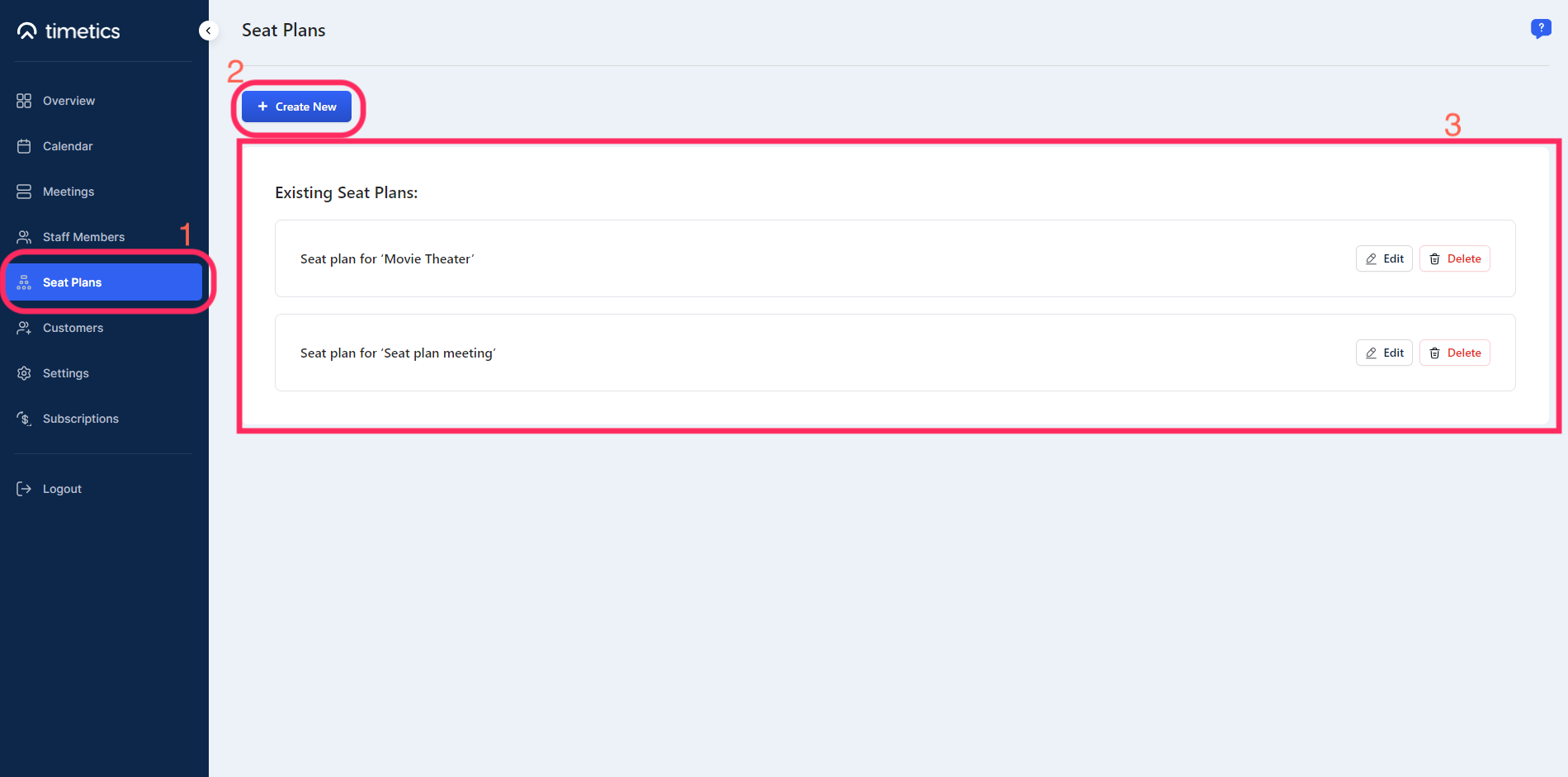Edit the Seat plan meeting plan
Screen dimensions: 1568x777
tap(1384, 353)
